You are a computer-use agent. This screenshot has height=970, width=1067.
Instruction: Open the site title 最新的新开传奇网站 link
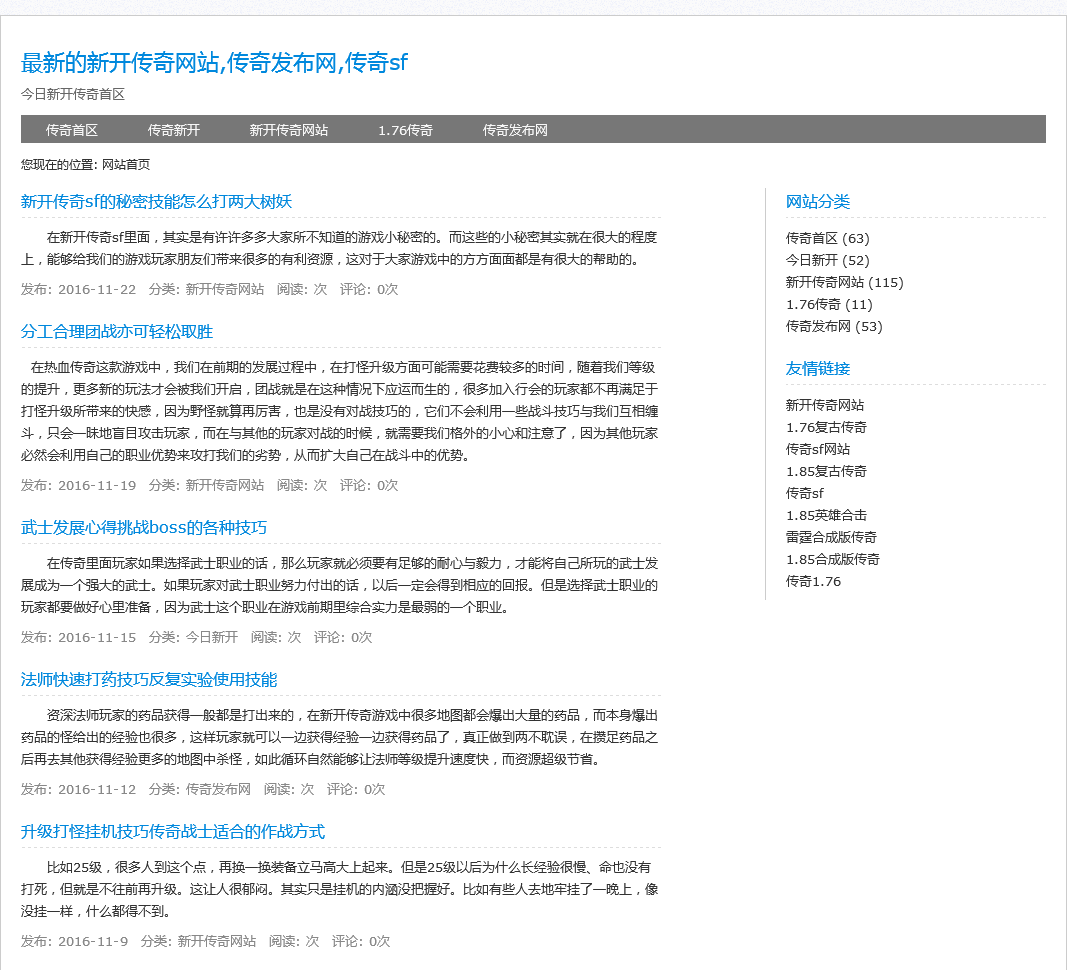(x=214, y=63)
